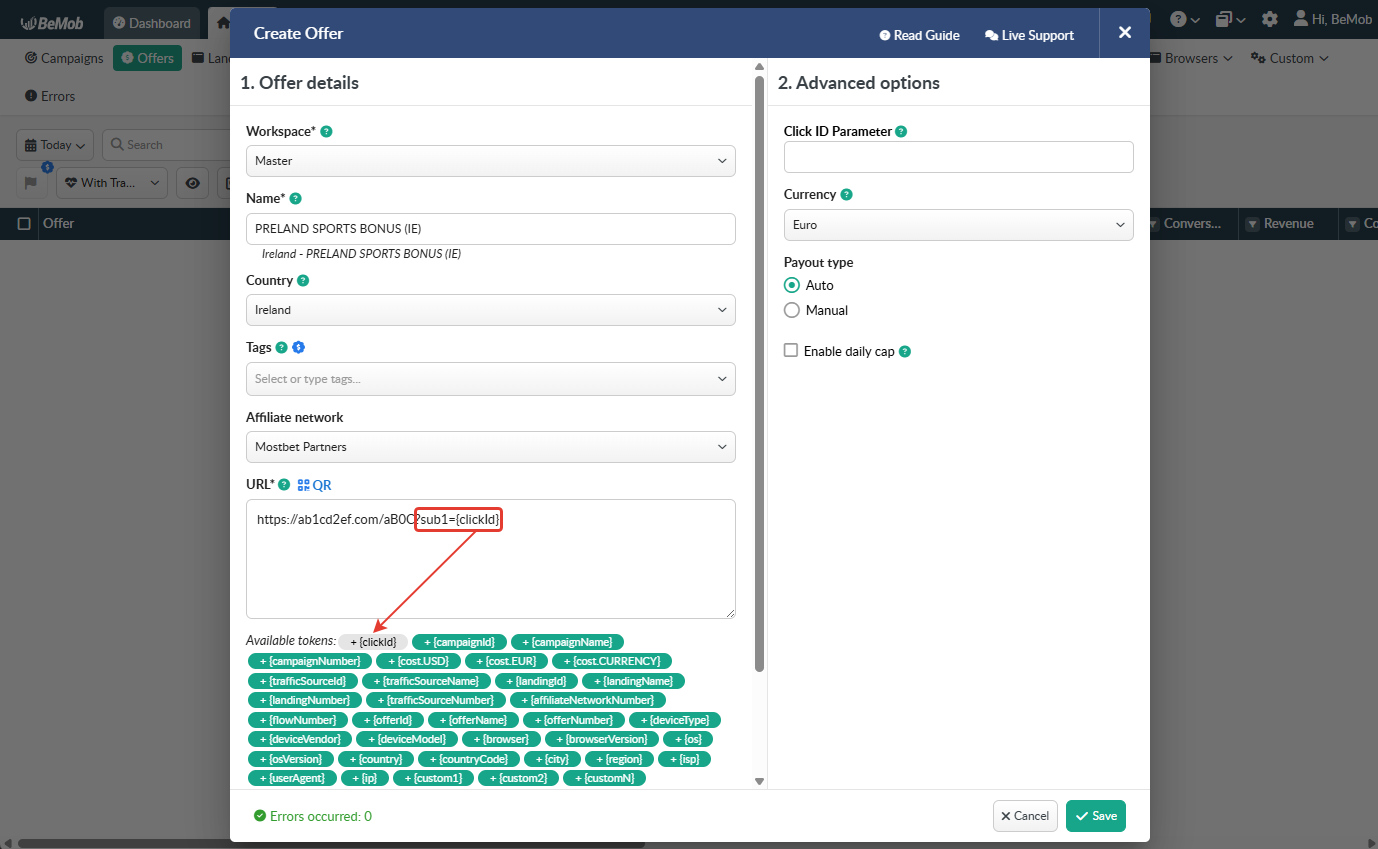Open the Country dropdown showing Ireland
Image resolution: width=1378 pixels, height=849 pixels.
tap(490, 310)
